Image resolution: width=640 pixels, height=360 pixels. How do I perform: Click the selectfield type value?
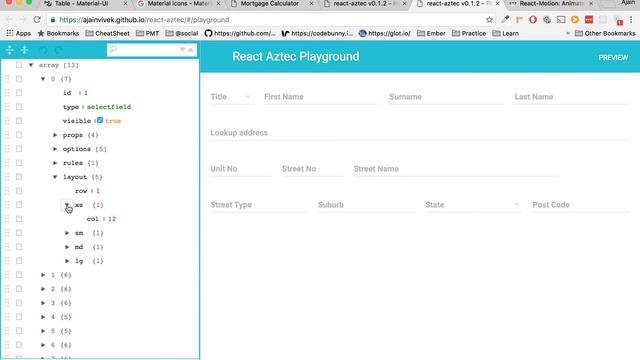(109, 107)
